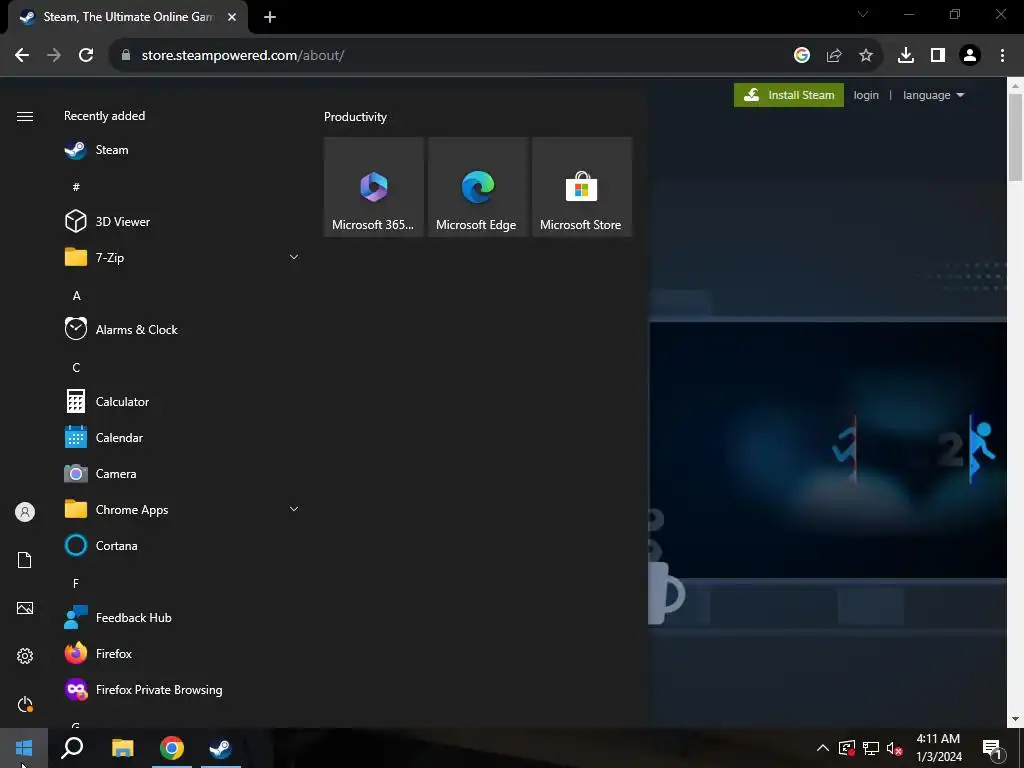Open Steam from Recently added list
1024x768 pixels.
click(x=182, y=150)
